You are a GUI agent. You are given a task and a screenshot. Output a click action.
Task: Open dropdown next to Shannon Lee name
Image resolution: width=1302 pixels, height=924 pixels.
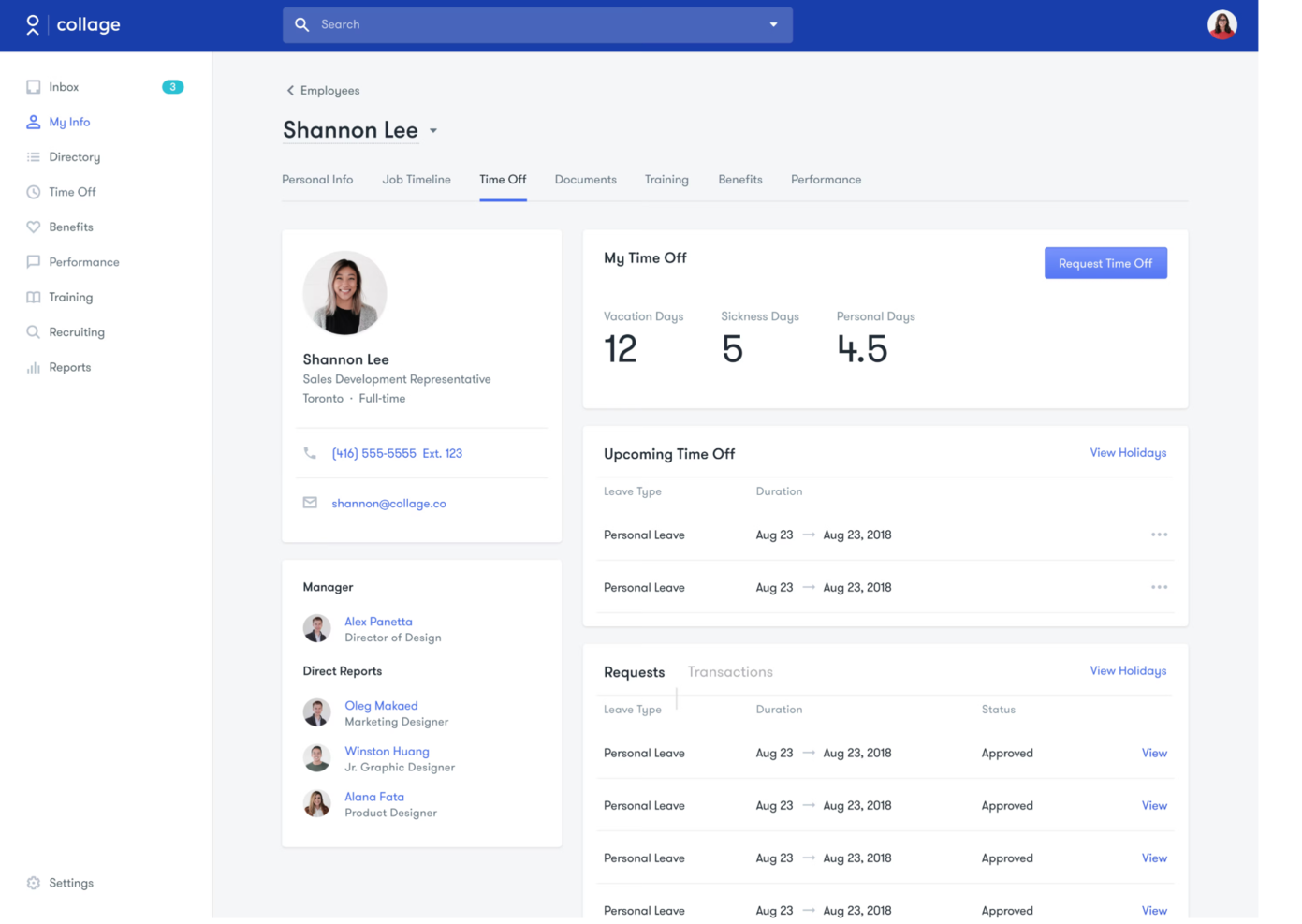[x=433, y=131]
